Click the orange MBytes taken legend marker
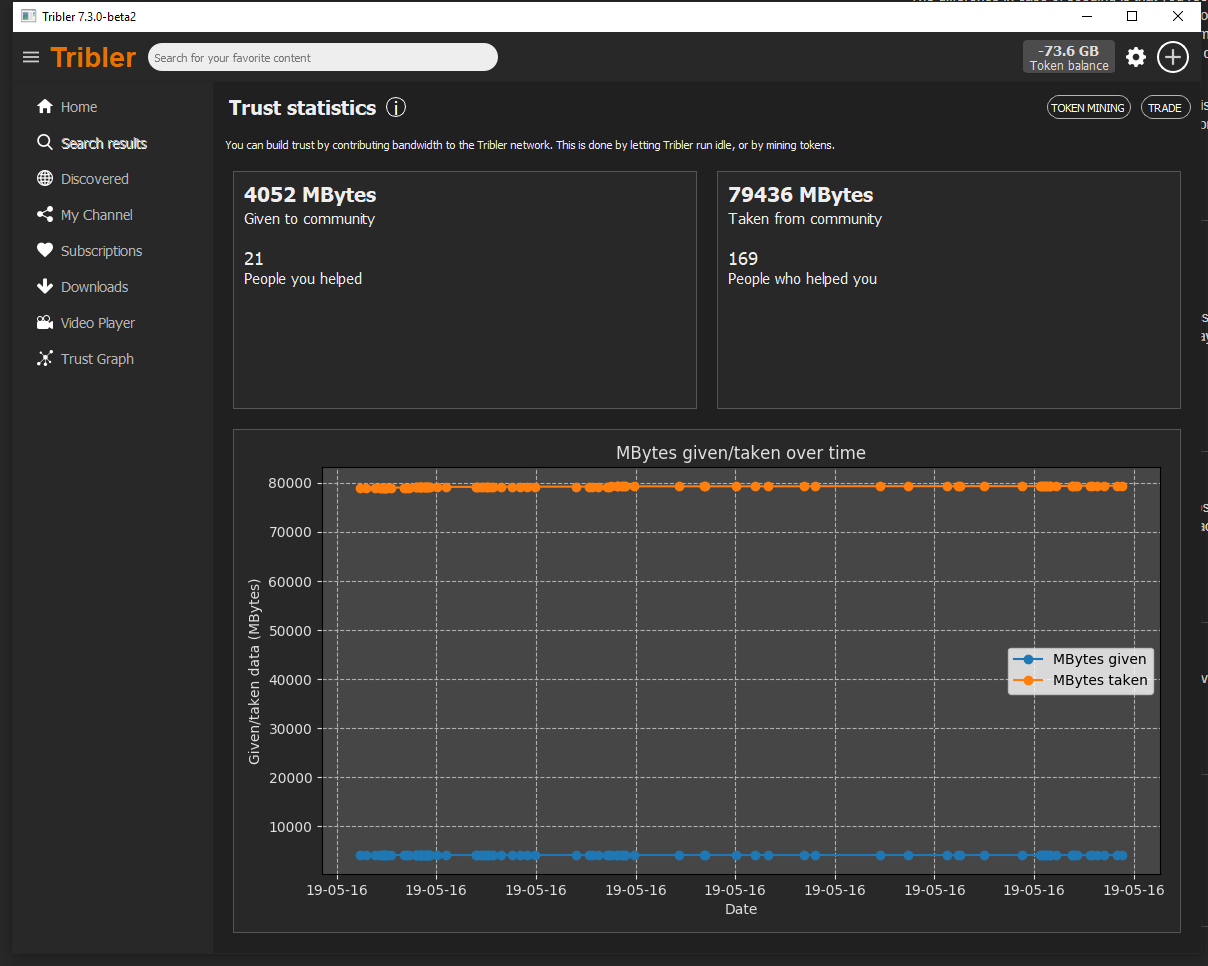 tap(1029, 680)
